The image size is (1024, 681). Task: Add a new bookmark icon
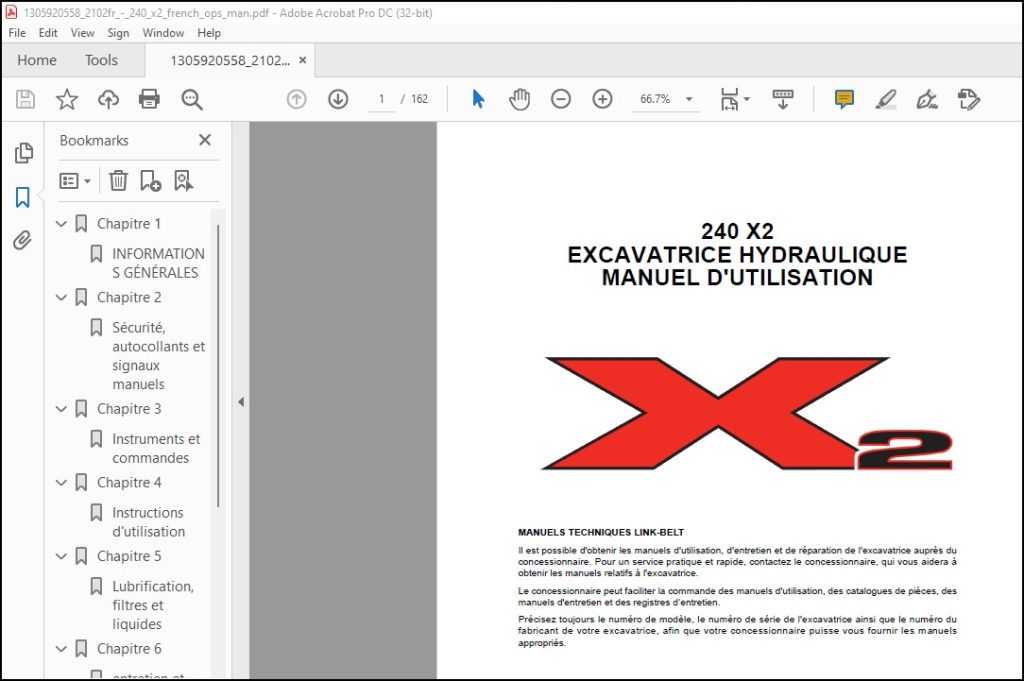tap(150, 181)
